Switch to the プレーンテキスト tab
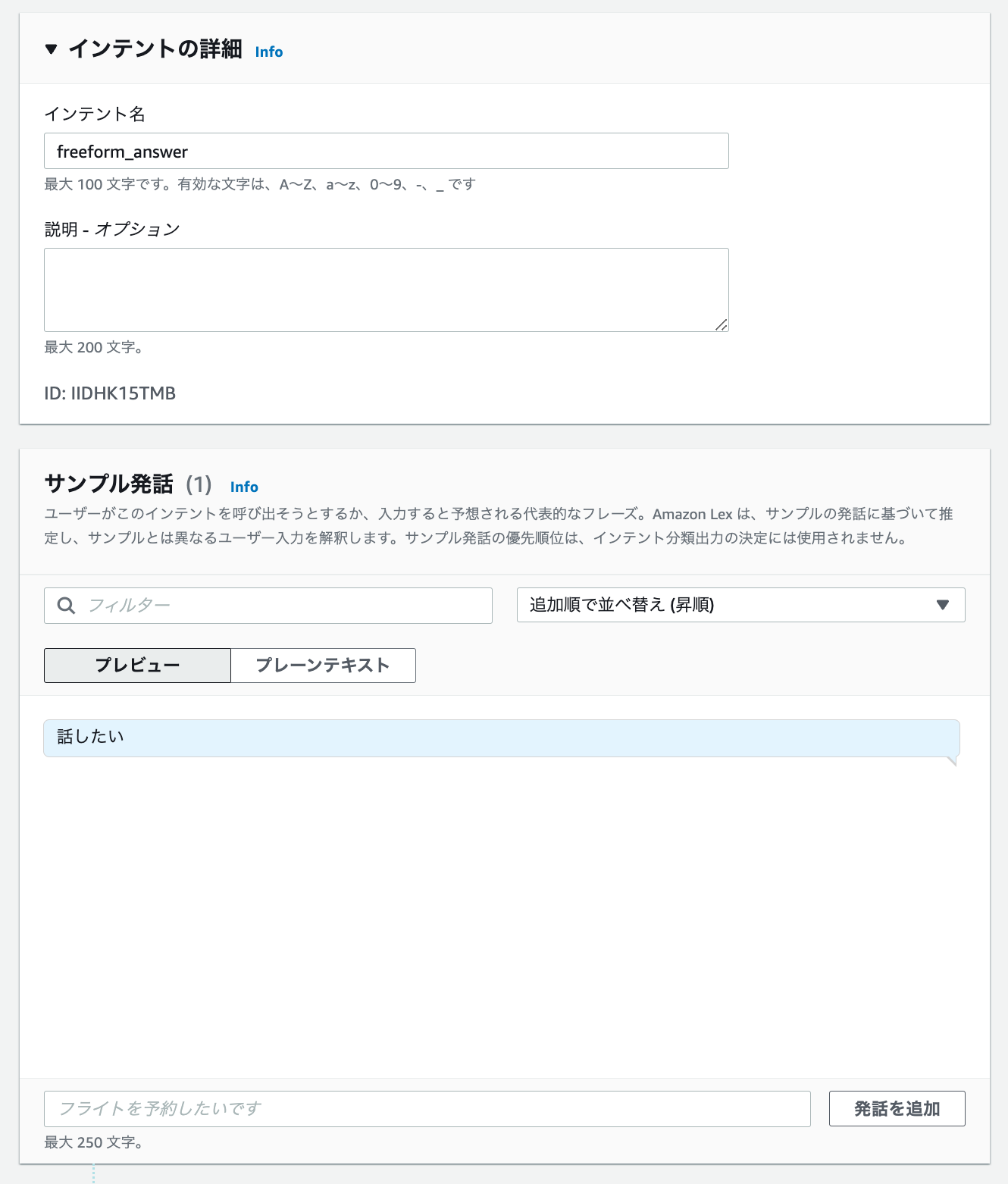 click(x=322, y=665)
